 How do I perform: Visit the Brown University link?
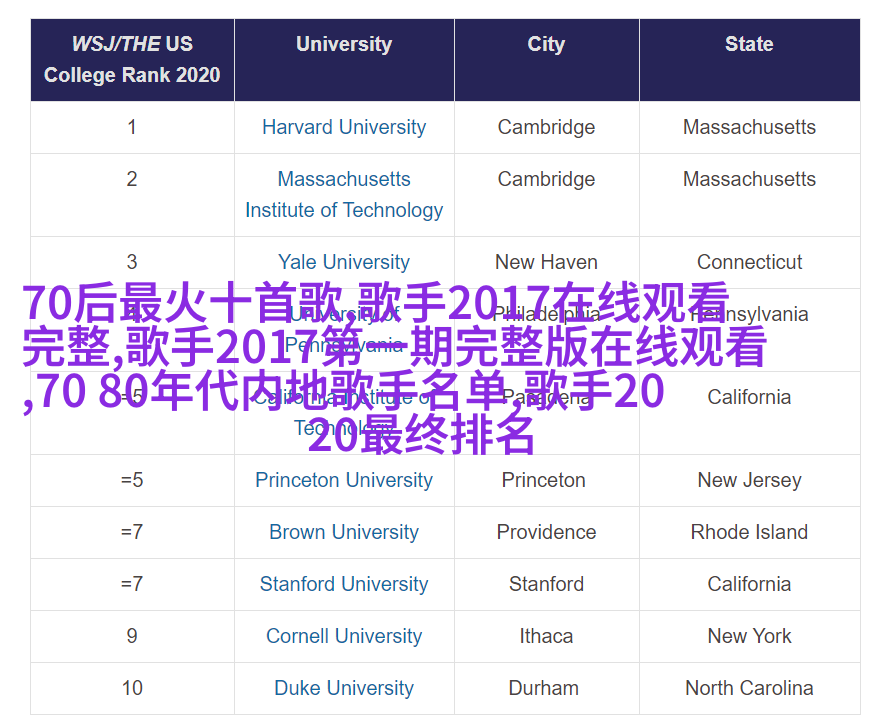[x=344, y=532]
